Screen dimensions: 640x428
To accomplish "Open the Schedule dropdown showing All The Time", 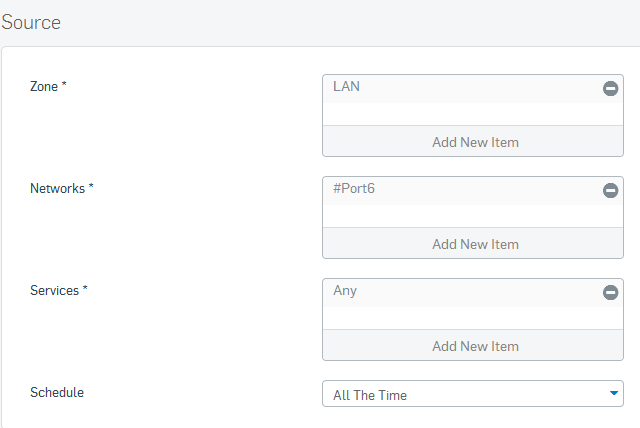I will [473, 394].
